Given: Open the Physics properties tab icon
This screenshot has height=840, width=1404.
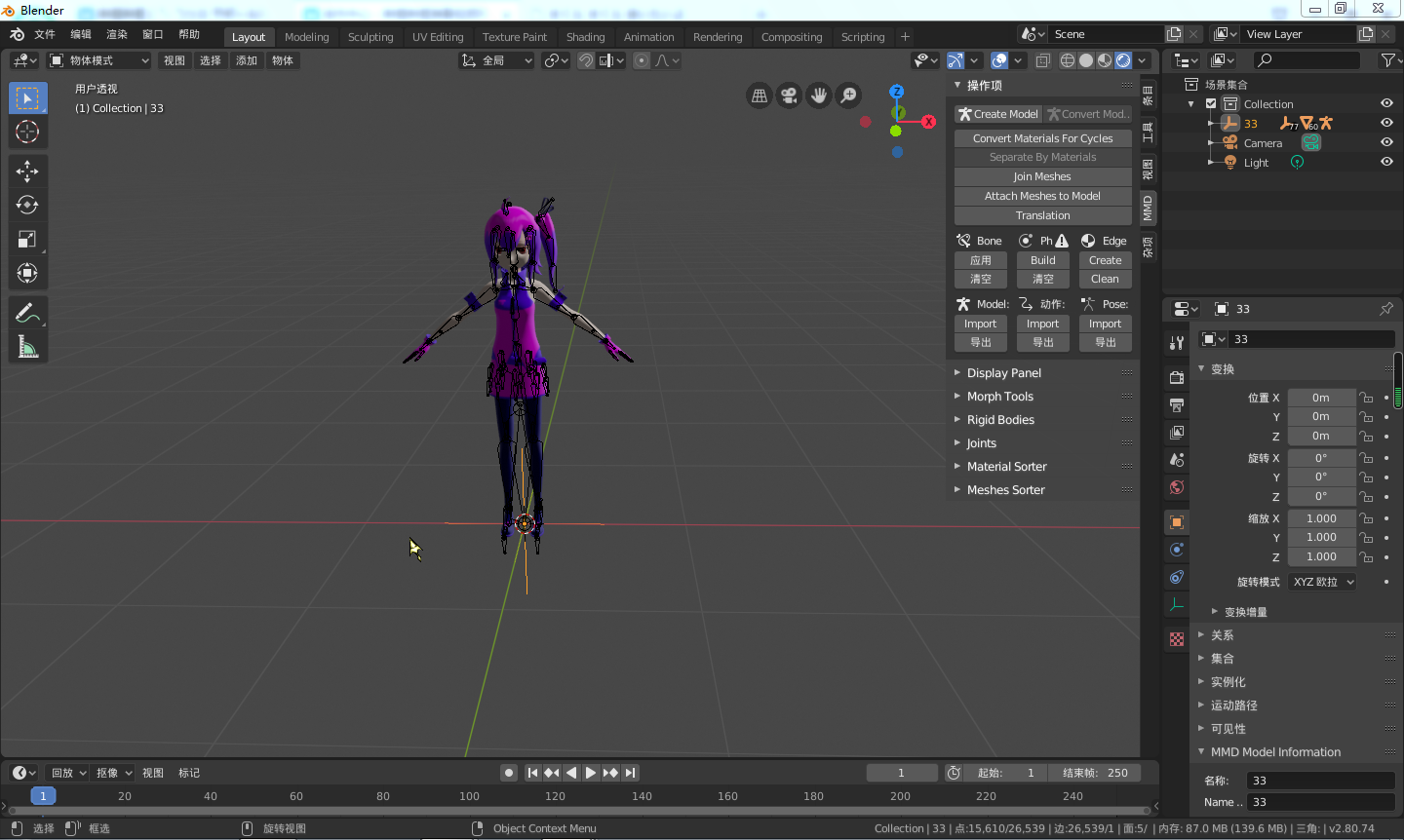Looking at the screenshot, I should point(1177,550).
